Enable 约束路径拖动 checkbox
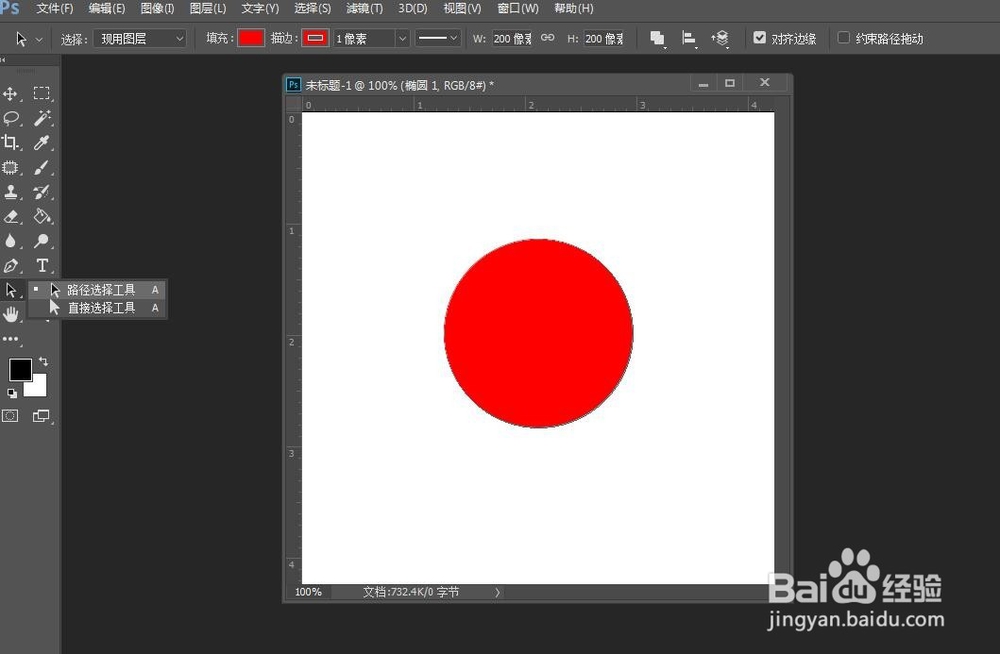 click(x=843, y=38)
